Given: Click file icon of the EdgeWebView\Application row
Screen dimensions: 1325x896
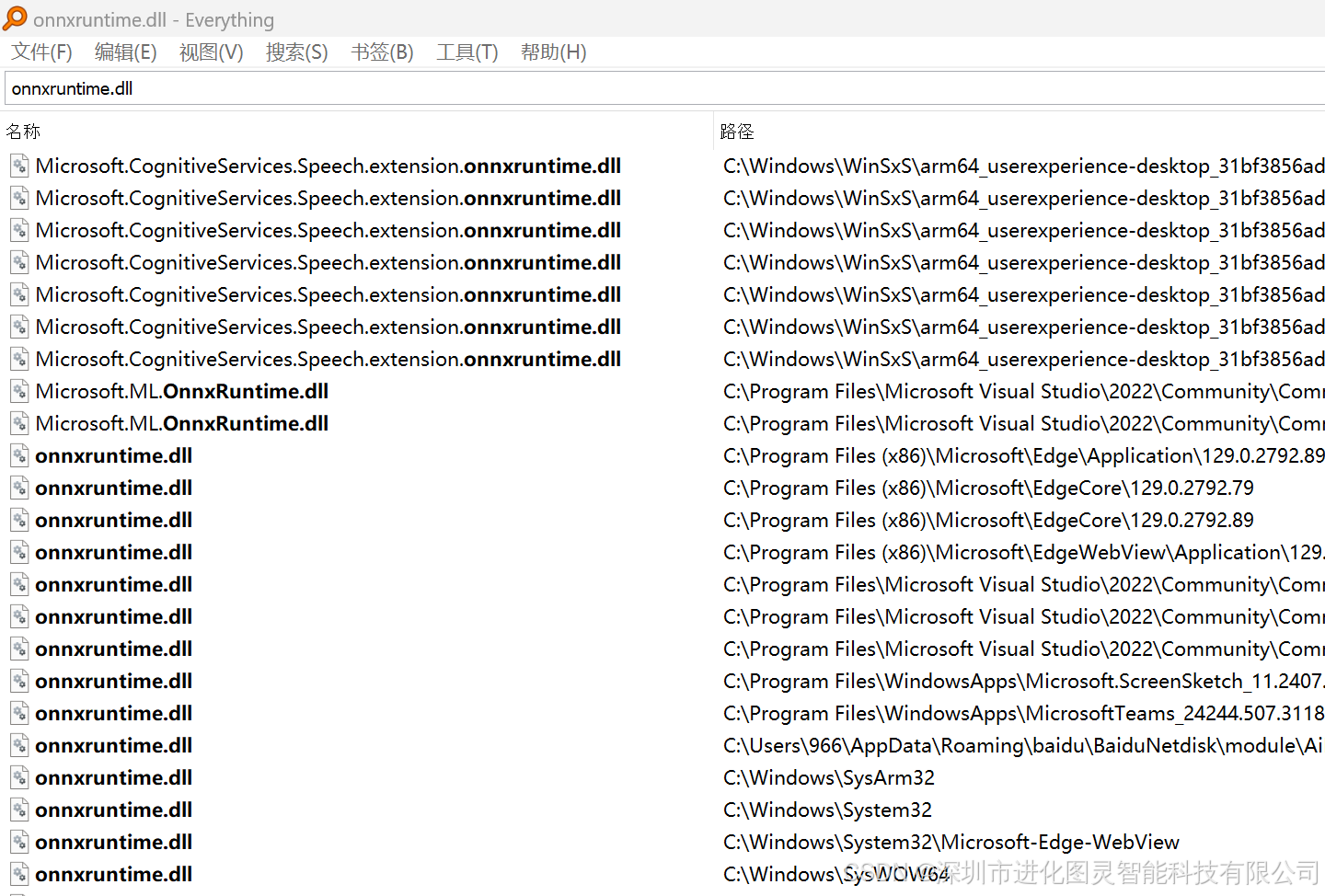Looking at the screenshot, I should pyautogui.click(x=19, y=552).
